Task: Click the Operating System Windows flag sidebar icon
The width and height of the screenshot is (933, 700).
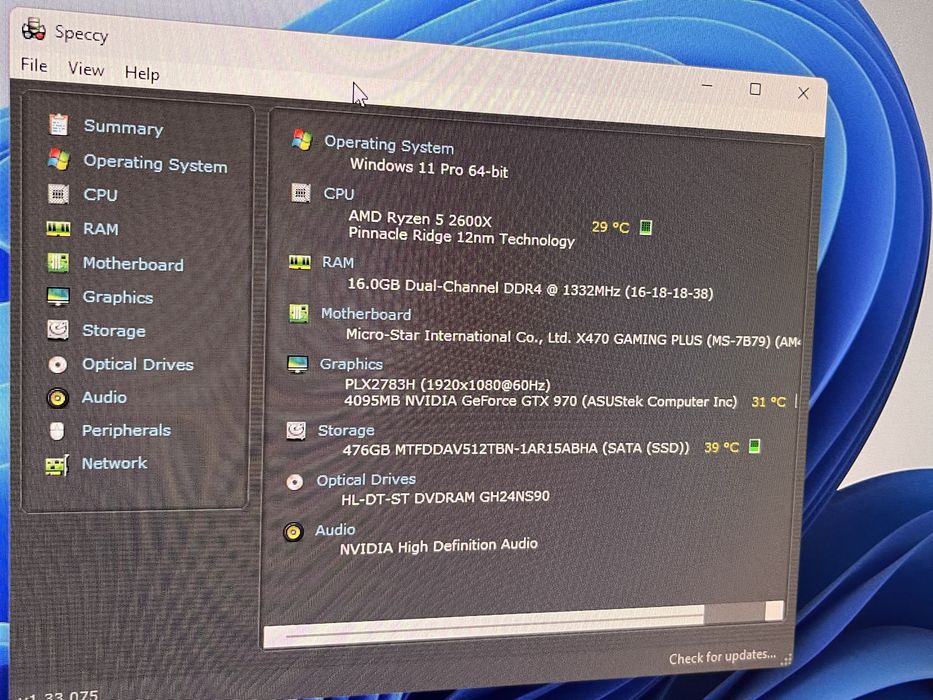Action: [x=58, y=159]
